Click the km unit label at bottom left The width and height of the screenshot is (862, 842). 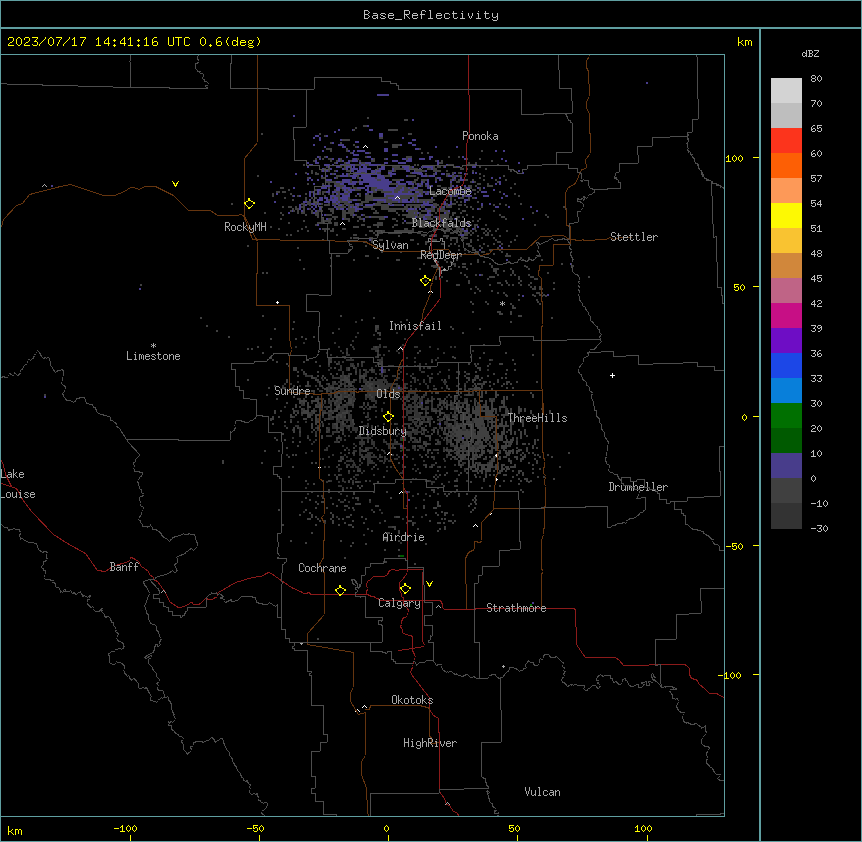coord(15,830)
